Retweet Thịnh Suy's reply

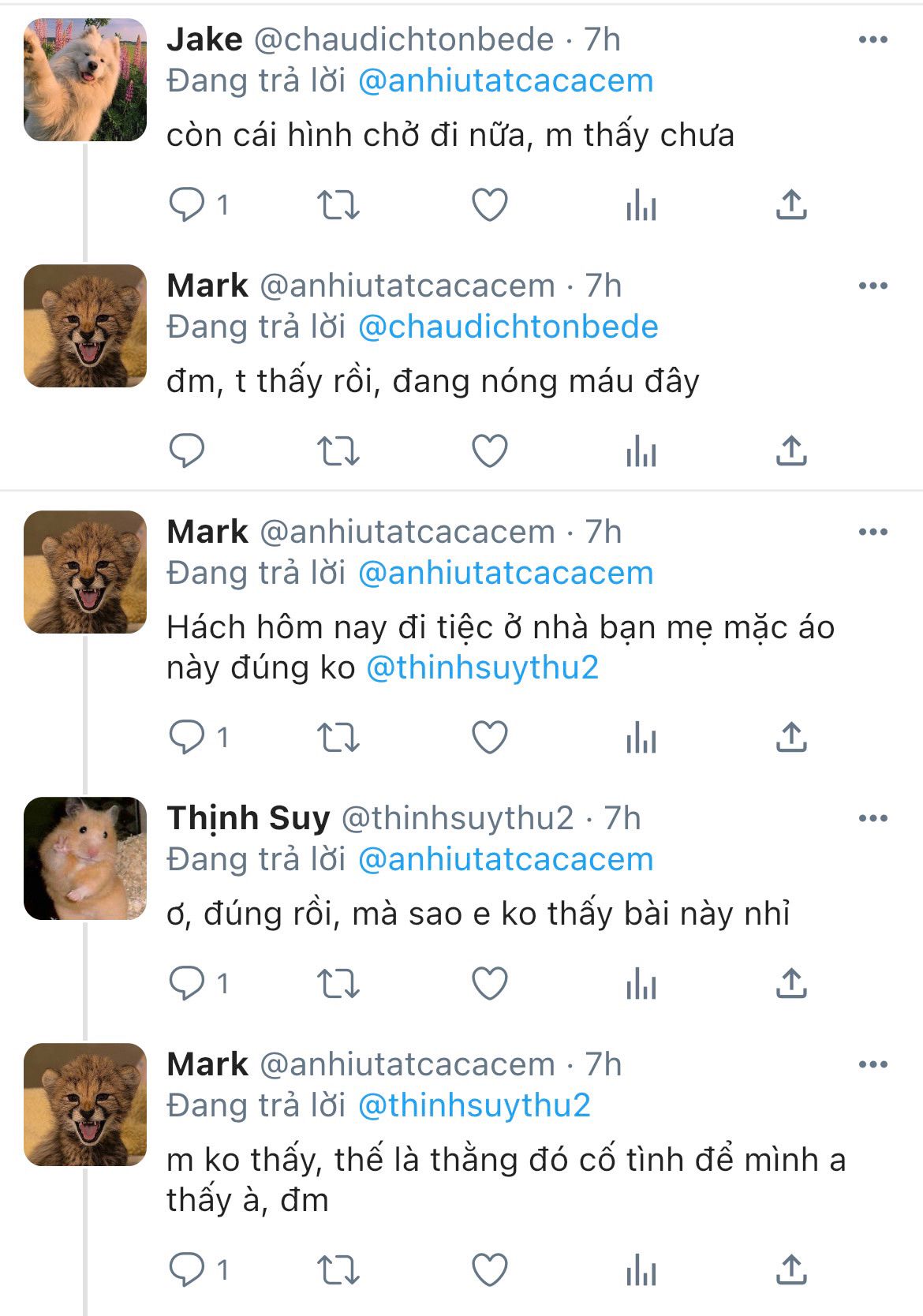338,984
